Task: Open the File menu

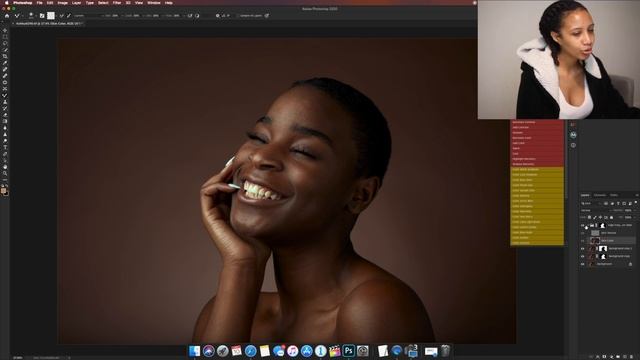Action: [40, 2]
